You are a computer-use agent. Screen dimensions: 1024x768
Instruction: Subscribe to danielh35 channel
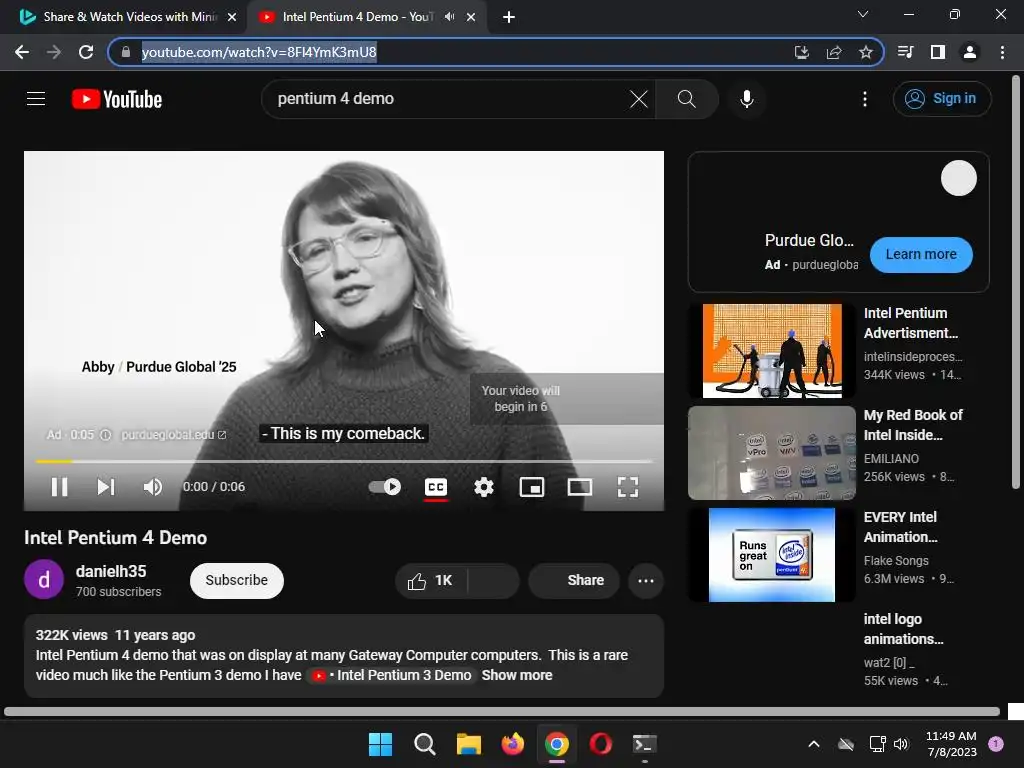pos(236,581)
